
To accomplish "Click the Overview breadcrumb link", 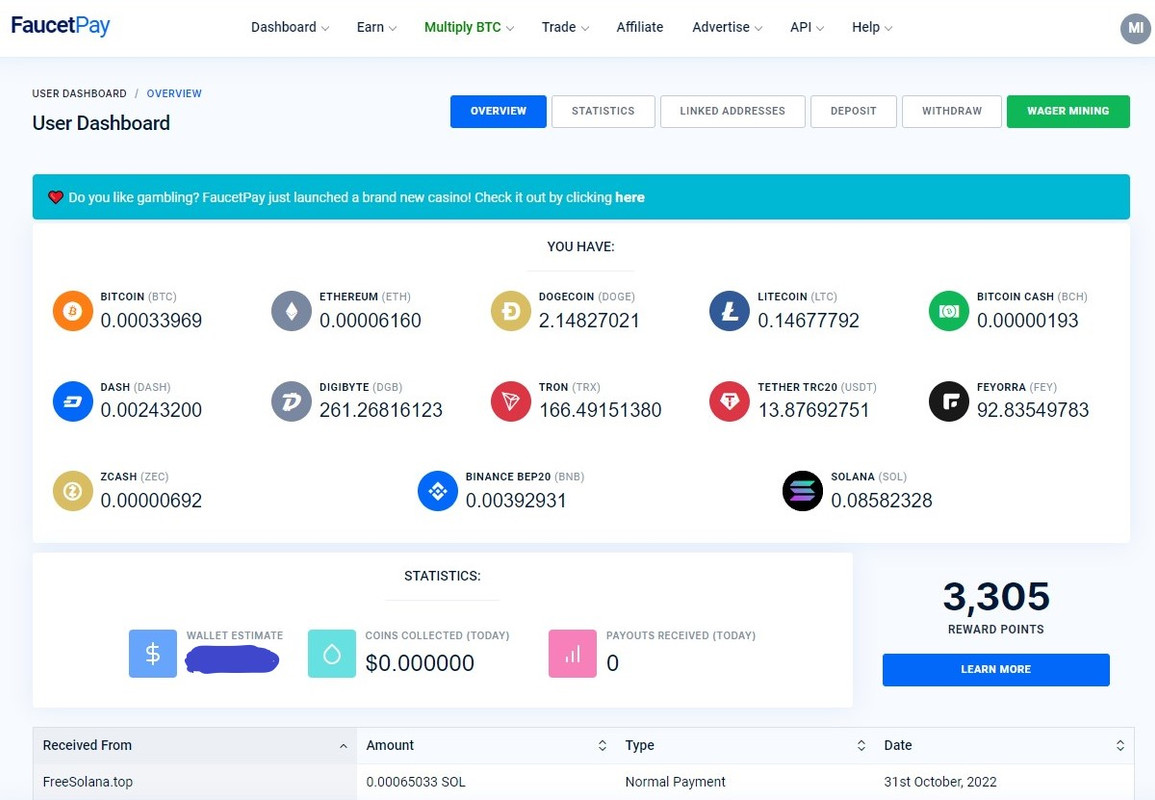I will tap(174, 94).
